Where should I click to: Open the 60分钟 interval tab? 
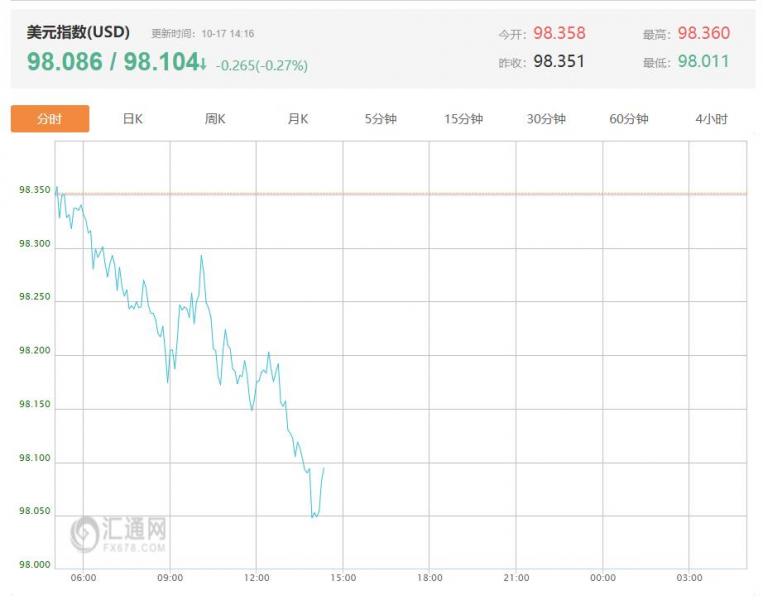pos(628,119)
